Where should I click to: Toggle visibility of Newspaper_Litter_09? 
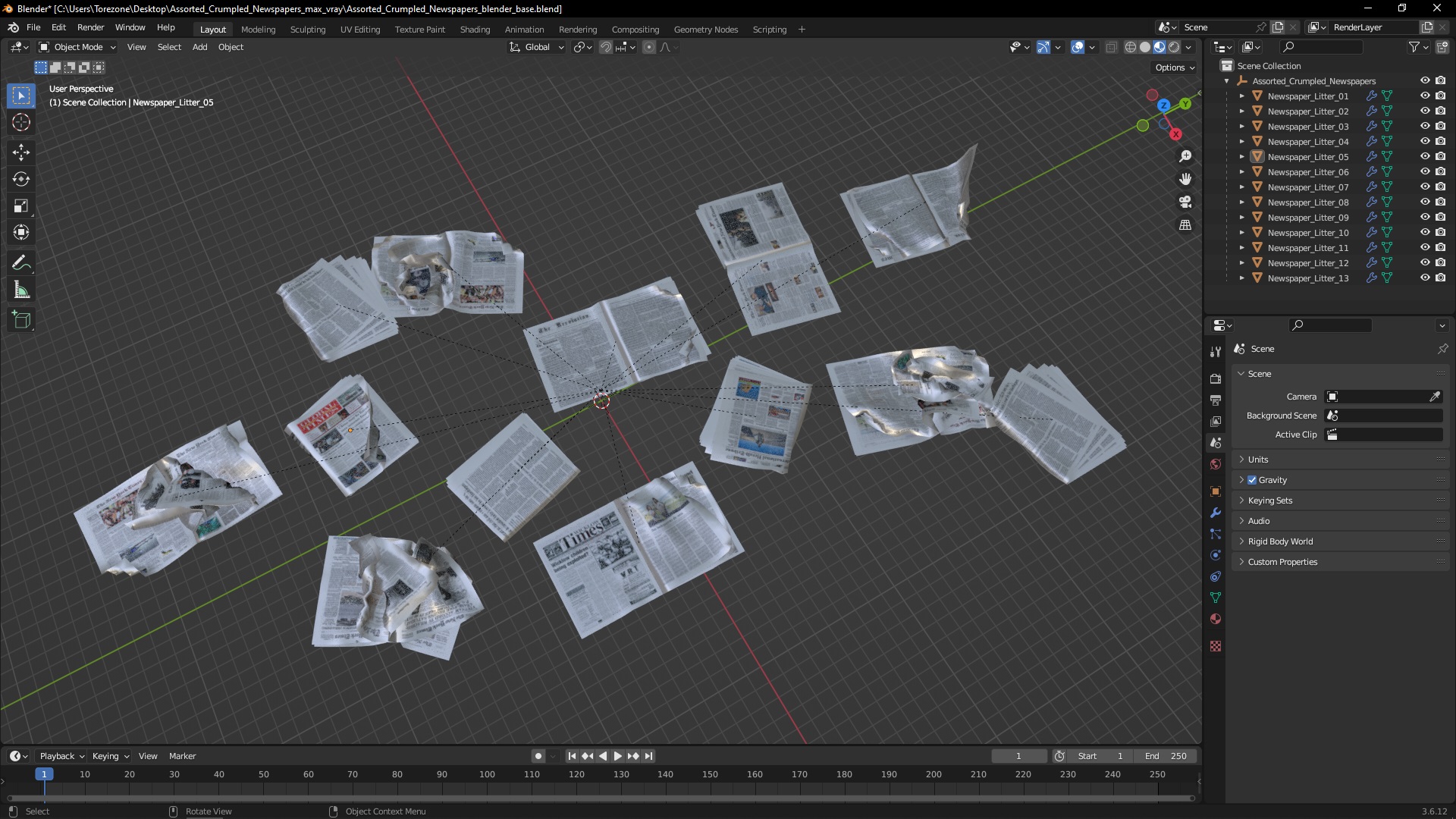click(1425, 217)
